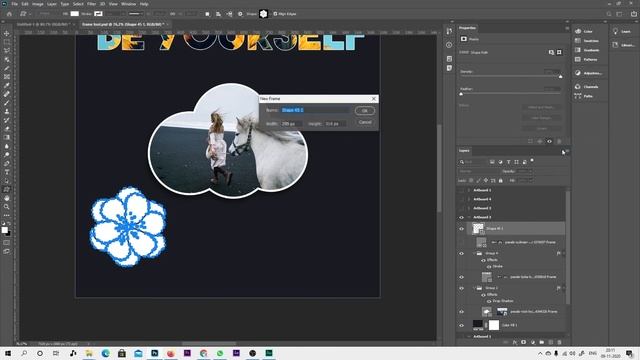
Task: Toggle visibility of Drop Shadow effect
Action: click(x=489, y=301)
